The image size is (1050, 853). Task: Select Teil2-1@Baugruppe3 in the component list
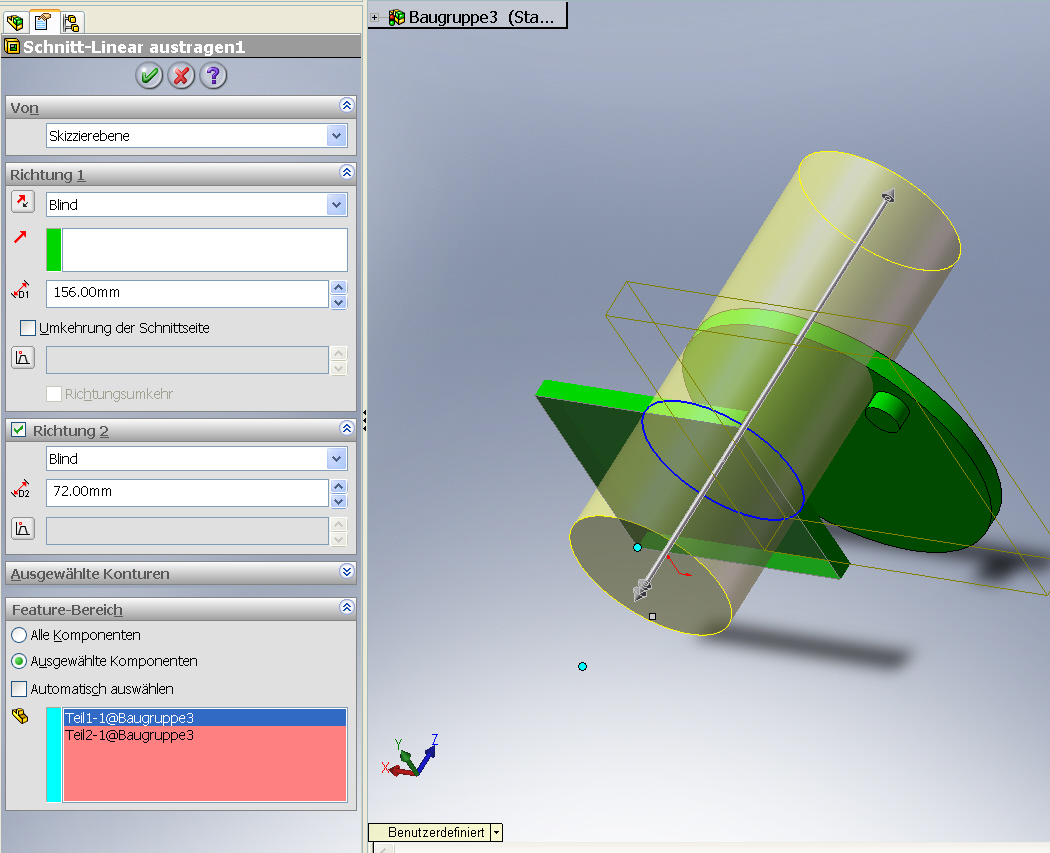coord(205,735)
